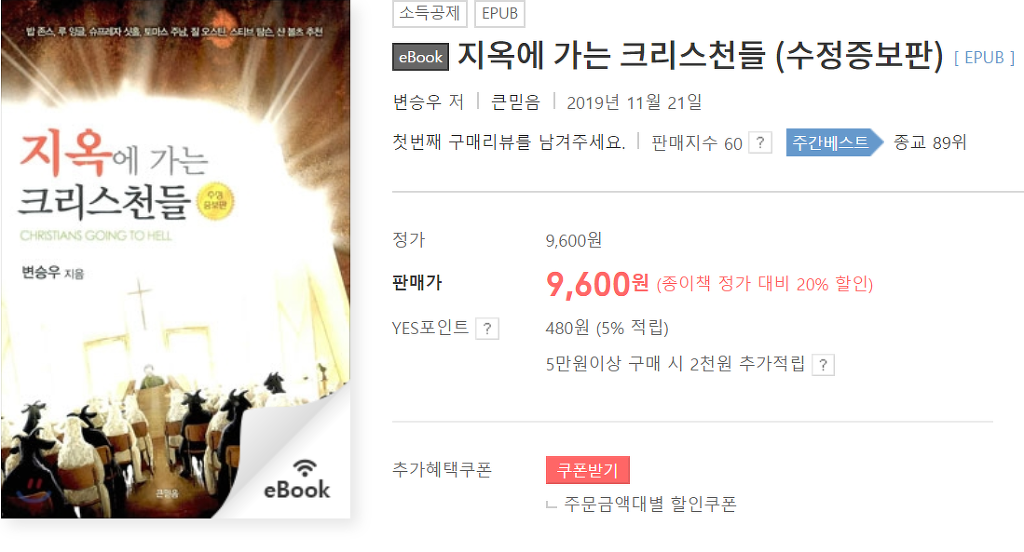Click the 종이책 정가 대비 20% 할인 note
Viewport: 1024px width, 552px height.
tap(765, 284)
